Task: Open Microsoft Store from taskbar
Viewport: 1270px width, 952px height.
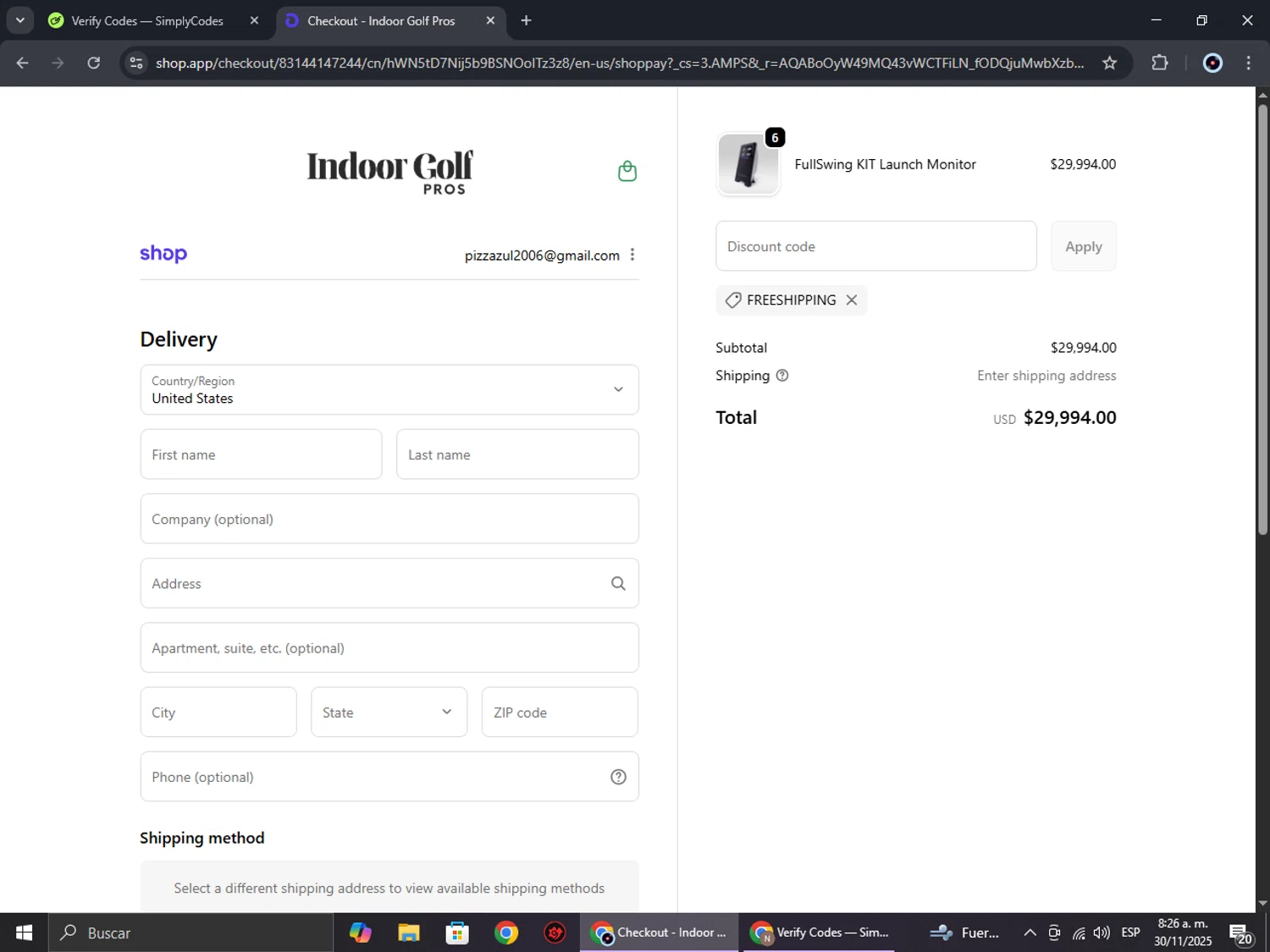Action: pos(457,933)
